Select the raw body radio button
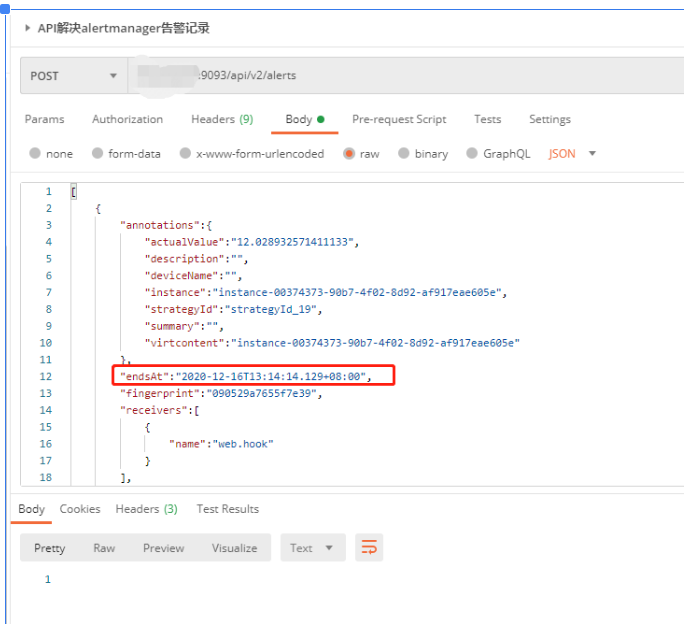Screen dimensions: 684x624 tap(349, 154)
